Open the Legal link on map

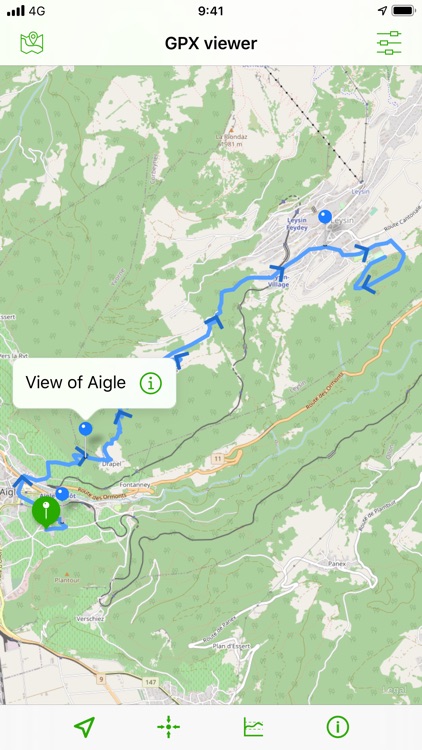click(x=395, y=690)
